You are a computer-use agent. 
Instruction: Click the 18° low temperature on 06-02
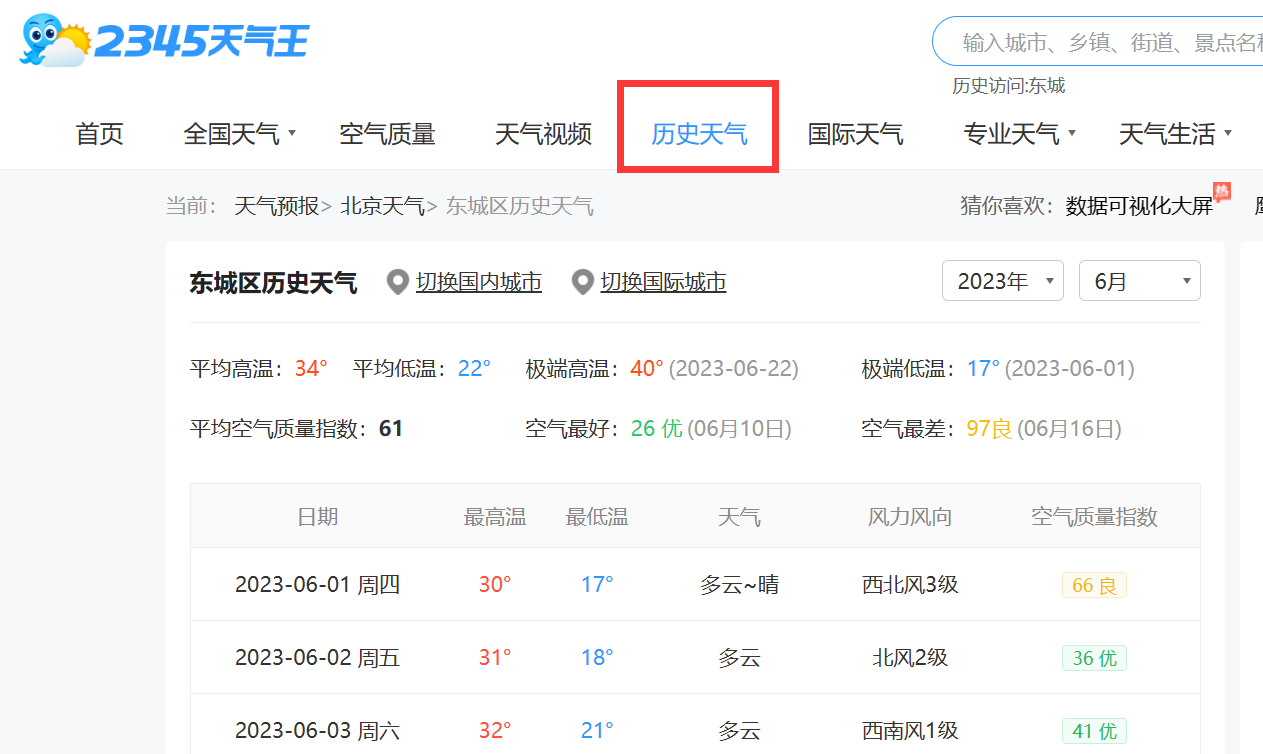click(597, 658)
